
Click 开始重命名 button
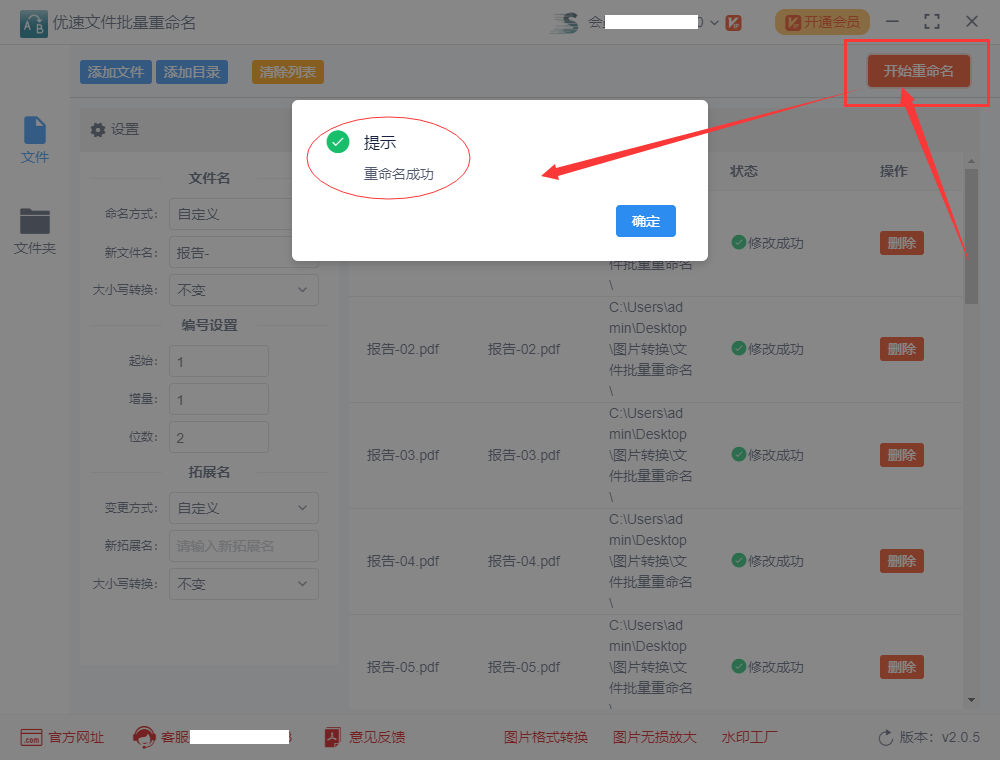tap(918, 71)
